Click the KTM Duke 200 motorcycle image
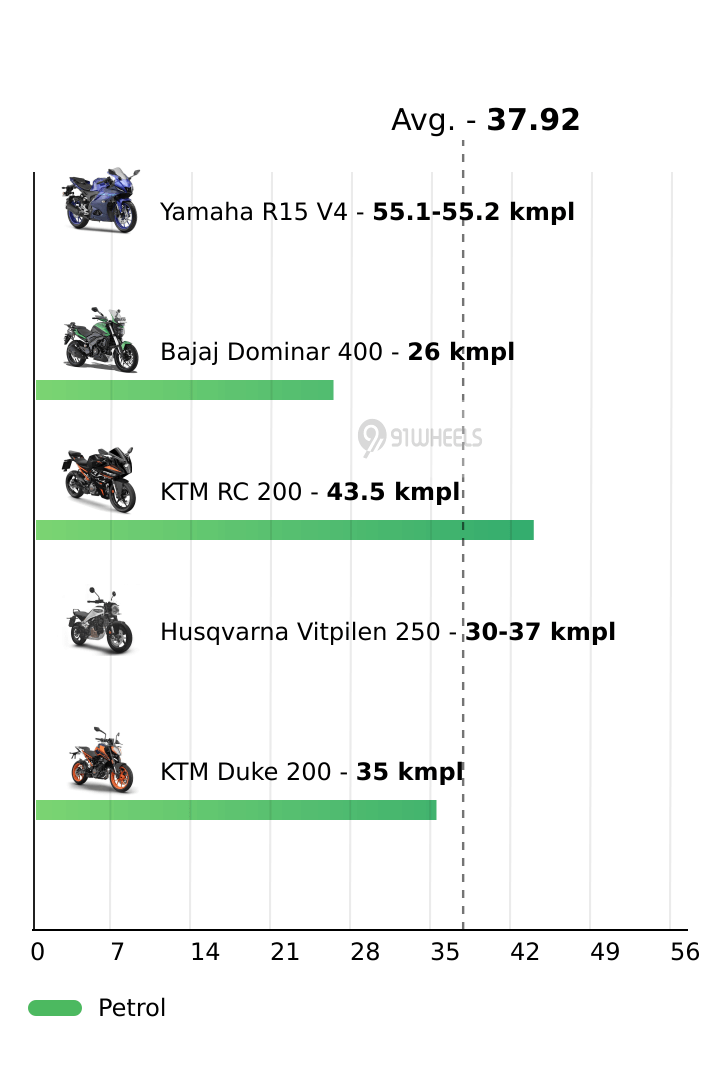This screenshot has width=720, height=1090. [x=100, y=761]
